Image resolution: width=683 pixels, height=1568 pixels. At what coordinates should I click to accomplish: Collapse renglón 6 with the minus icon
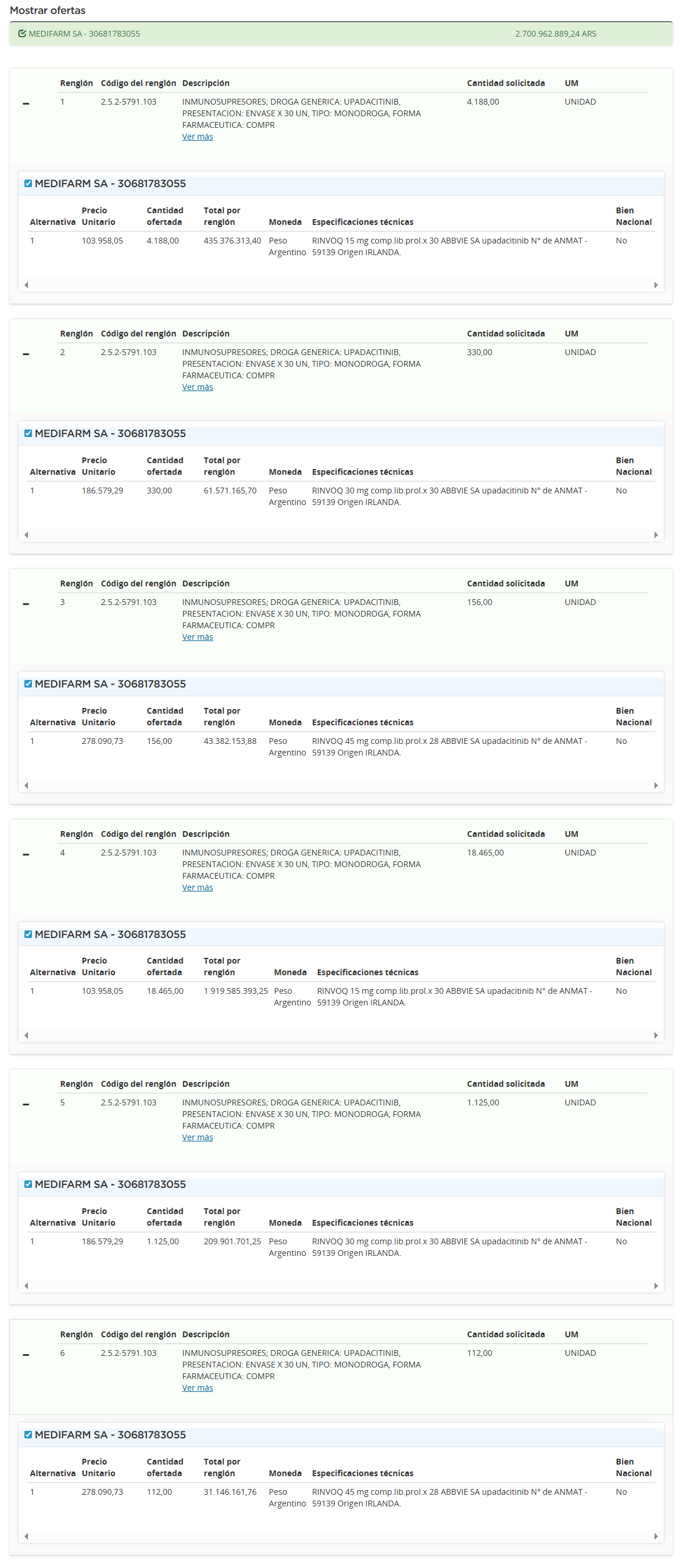click(x=26, y=1354)
